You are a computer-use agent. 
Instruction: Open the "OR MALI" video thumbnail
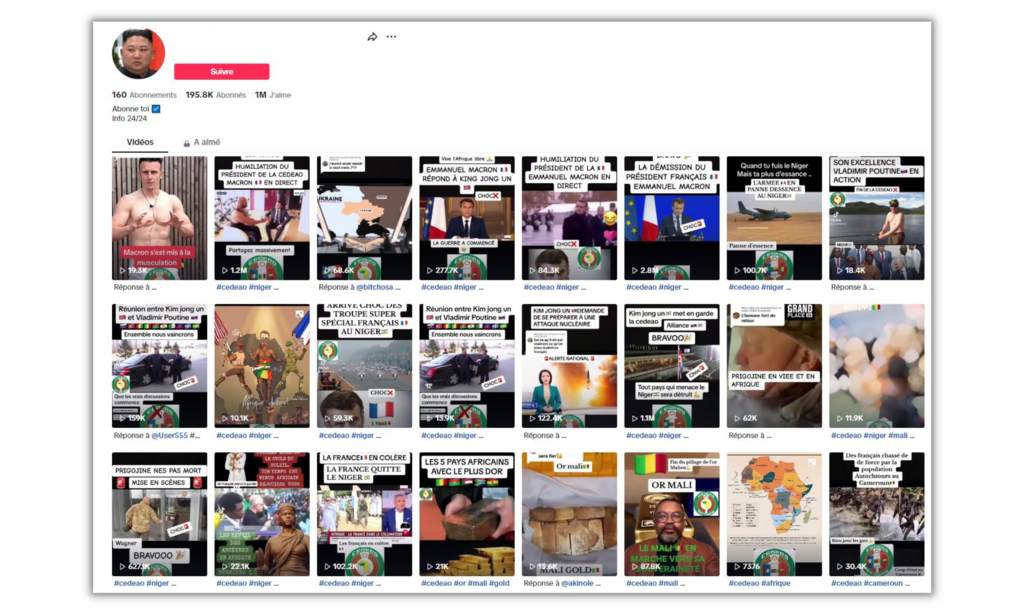point(671,514)
